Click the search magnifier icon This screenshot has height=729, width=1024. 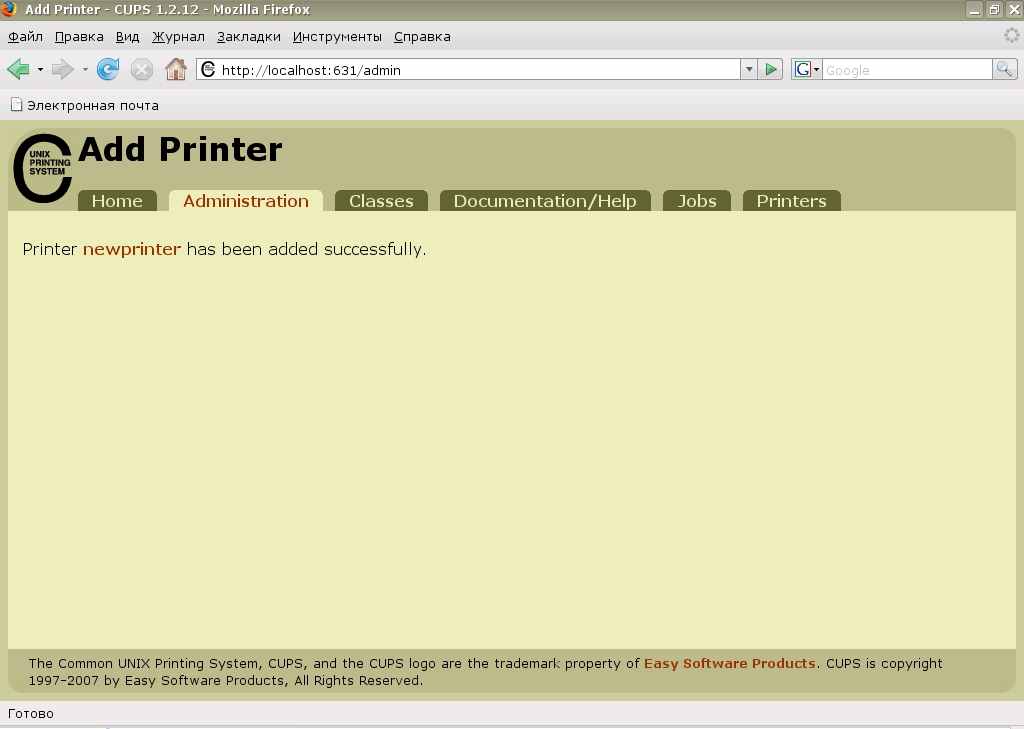click(1004, 69)
